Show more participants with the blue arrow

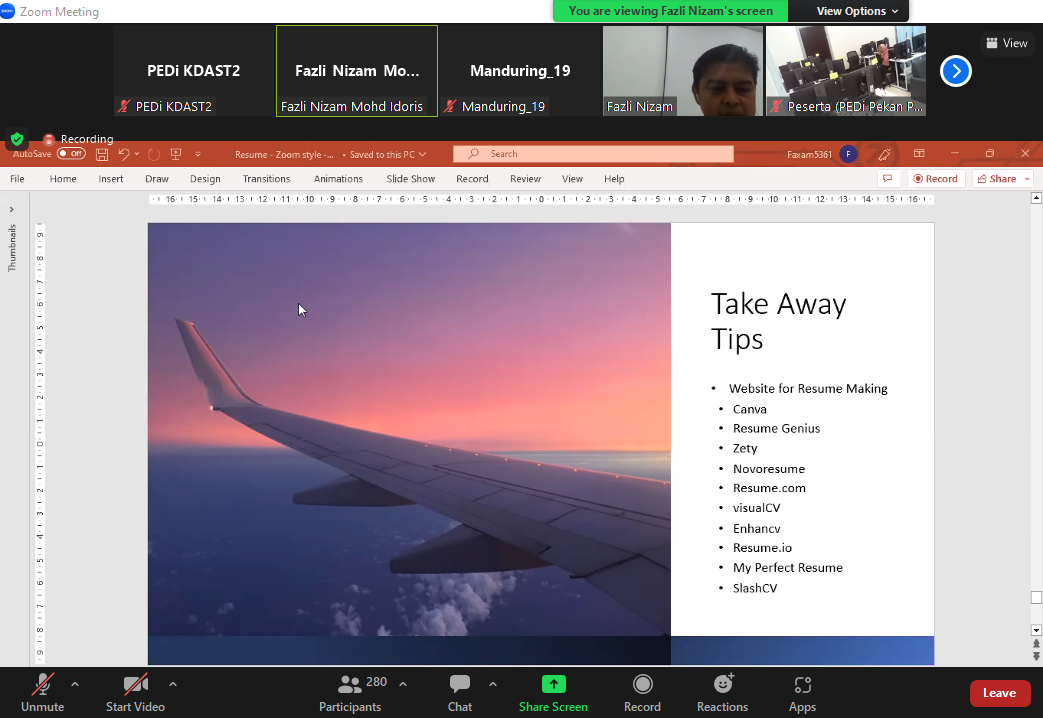pos(956,71)
